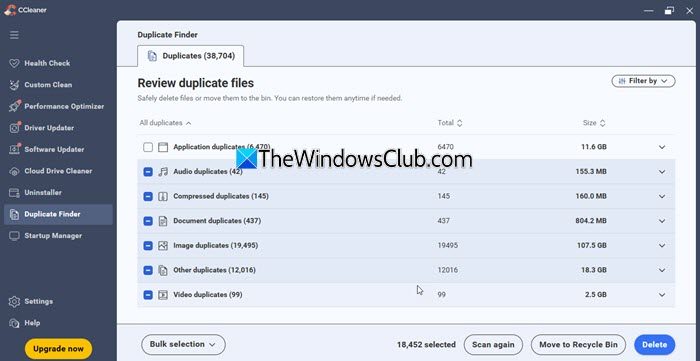Image resolution: width=700 pixels, height=361 pixels.
Task: Expand the Other duplicates row chevron
Action: pyautogui.click(x=662, y=270)
